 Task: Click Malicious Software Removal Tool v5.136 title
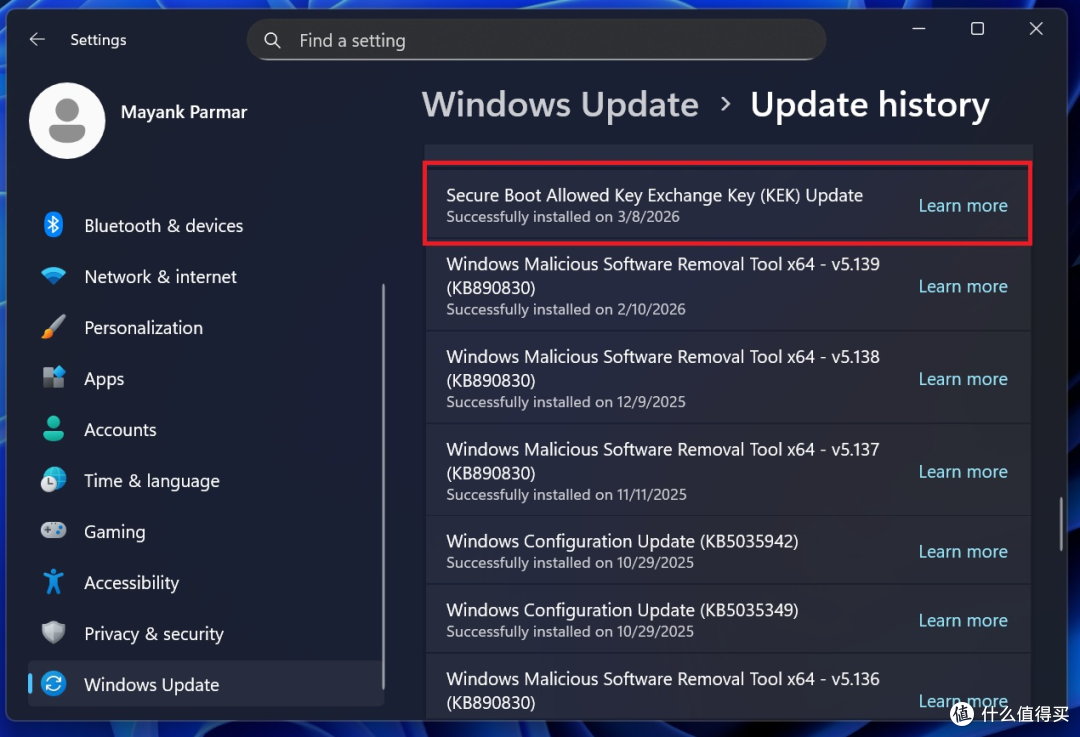663,690
